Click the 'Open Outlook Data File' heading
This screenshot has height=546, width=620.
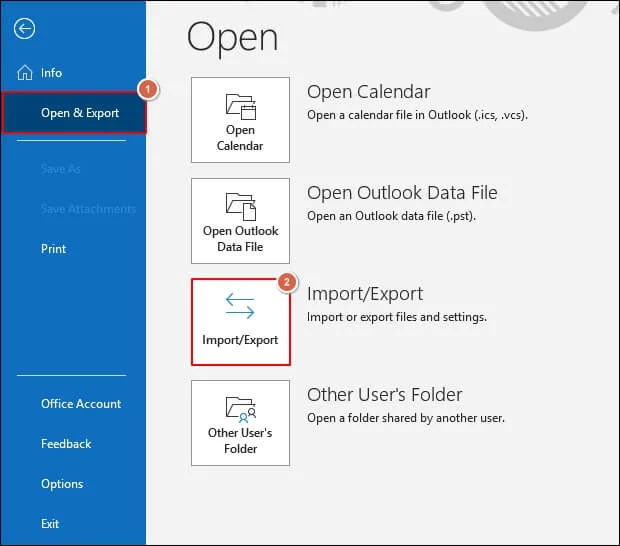pyautogui.click(x=402, y=193)
